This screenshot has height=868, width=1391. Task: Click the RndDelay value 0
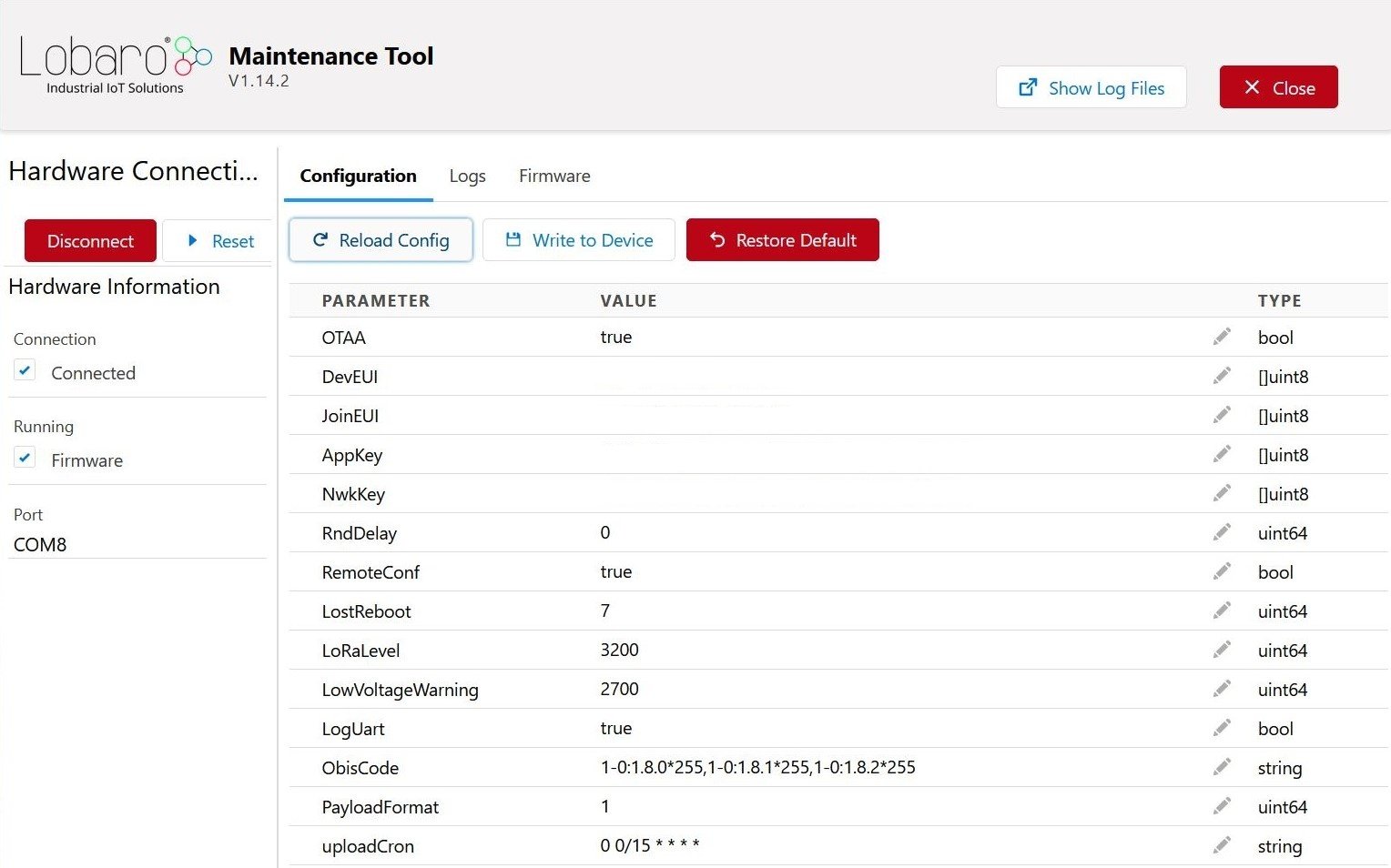[605, 532]
